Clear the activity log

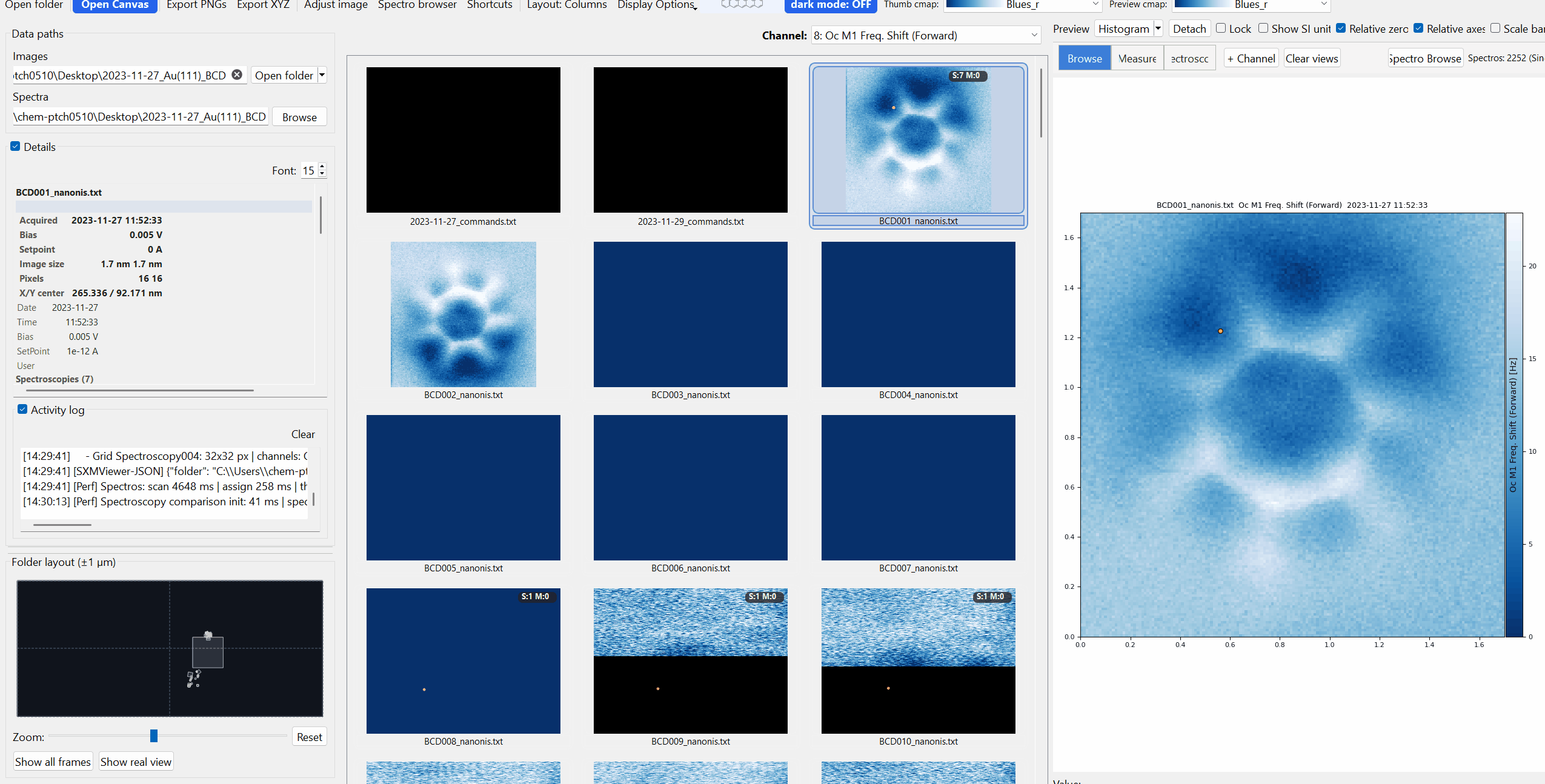coord(302,434)
